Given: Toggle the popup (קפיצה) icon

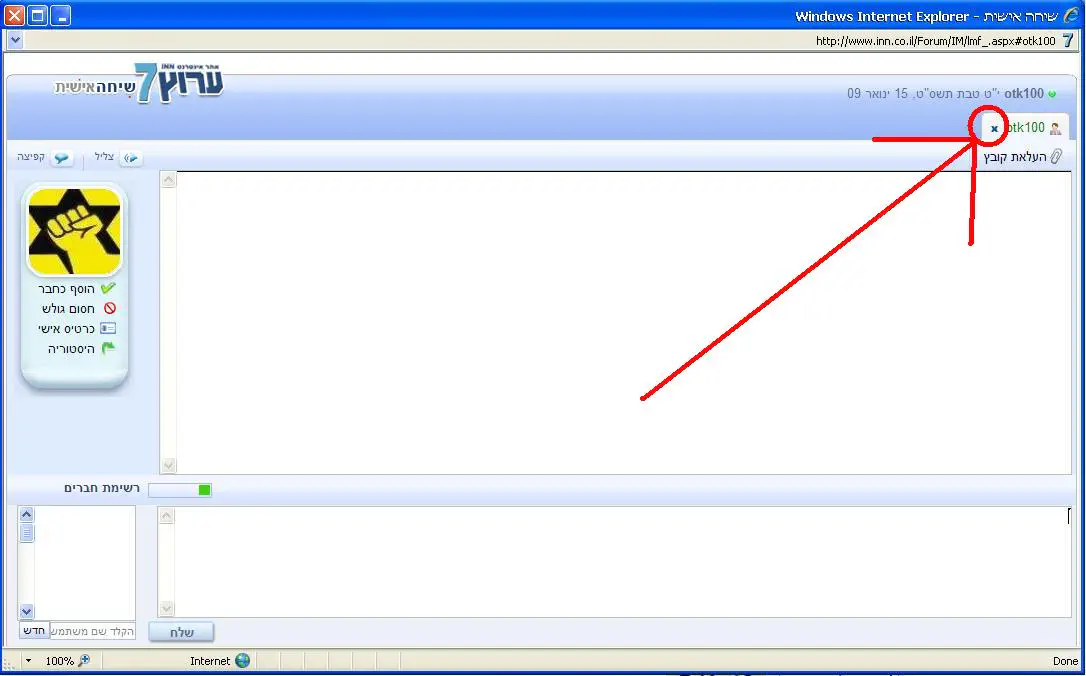Looking at the screenshot, I should click(x=62, y=158).
